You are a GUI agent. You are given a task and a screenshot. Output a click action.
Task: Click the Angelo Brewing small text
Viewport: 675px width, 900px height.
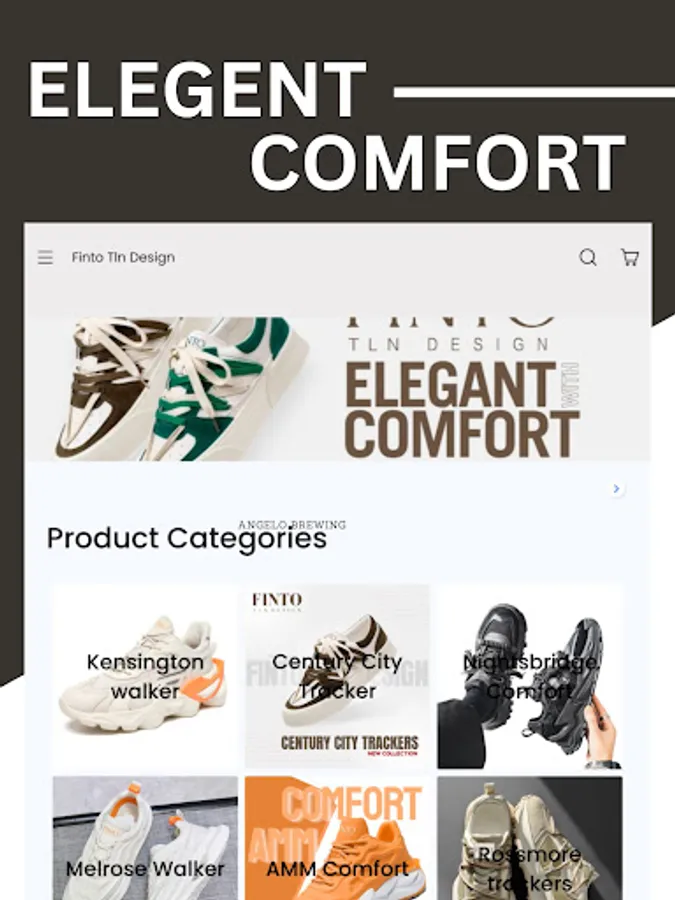[x=292, y=525]
